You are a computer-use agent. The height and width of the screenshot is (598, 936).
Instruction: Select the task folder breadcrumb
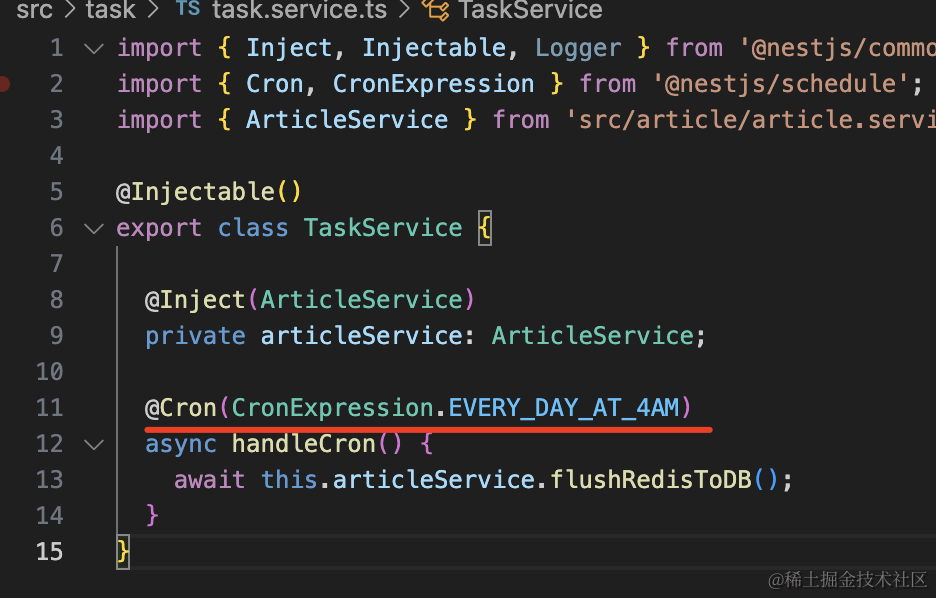tap(110, 11)
